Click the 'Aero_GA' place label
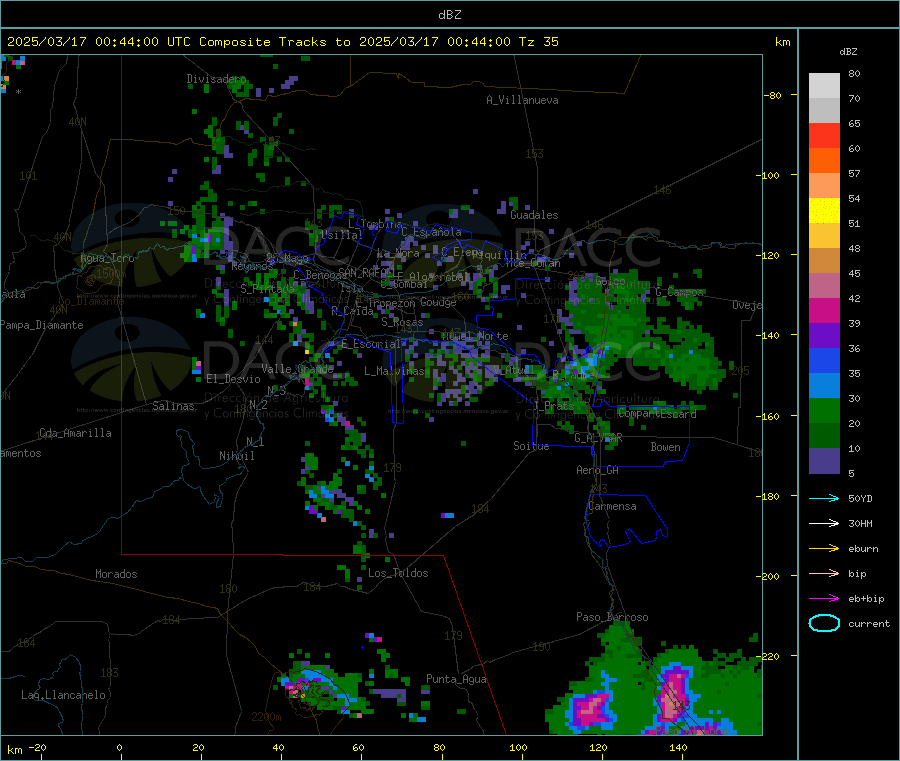 pyautogui.click(x=597, y=470)
